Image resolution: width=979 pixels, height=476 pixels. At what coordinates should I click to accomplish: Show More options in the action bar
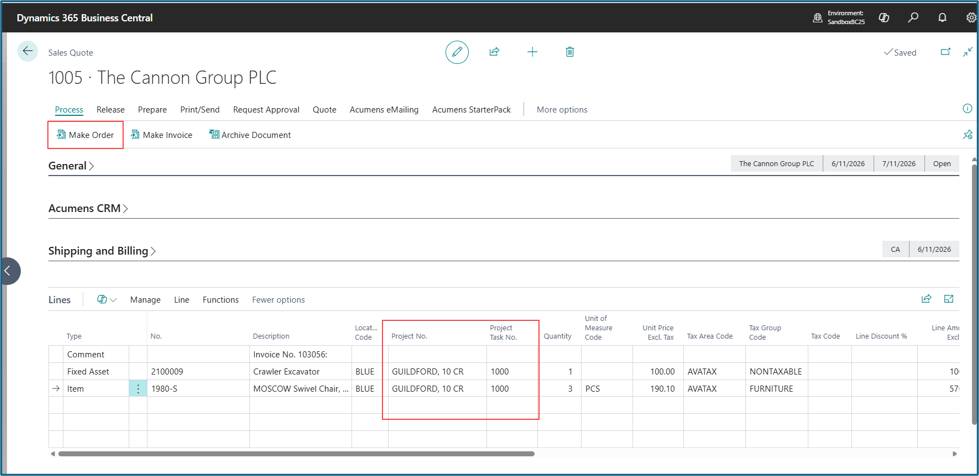[x=562, y=109]
